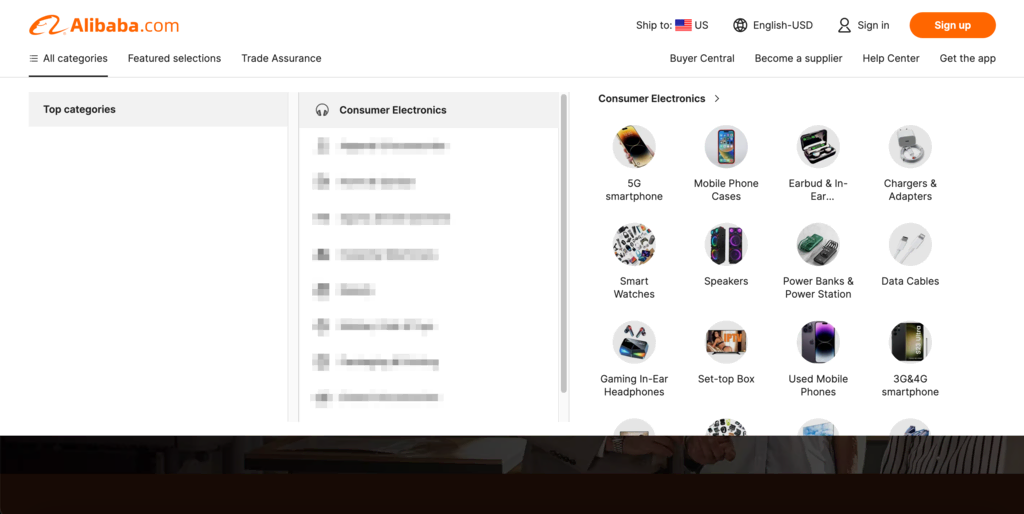Expand Consumer Electronics heading chevron
The image size is (1024, 514).
click(x=717, y=99)
